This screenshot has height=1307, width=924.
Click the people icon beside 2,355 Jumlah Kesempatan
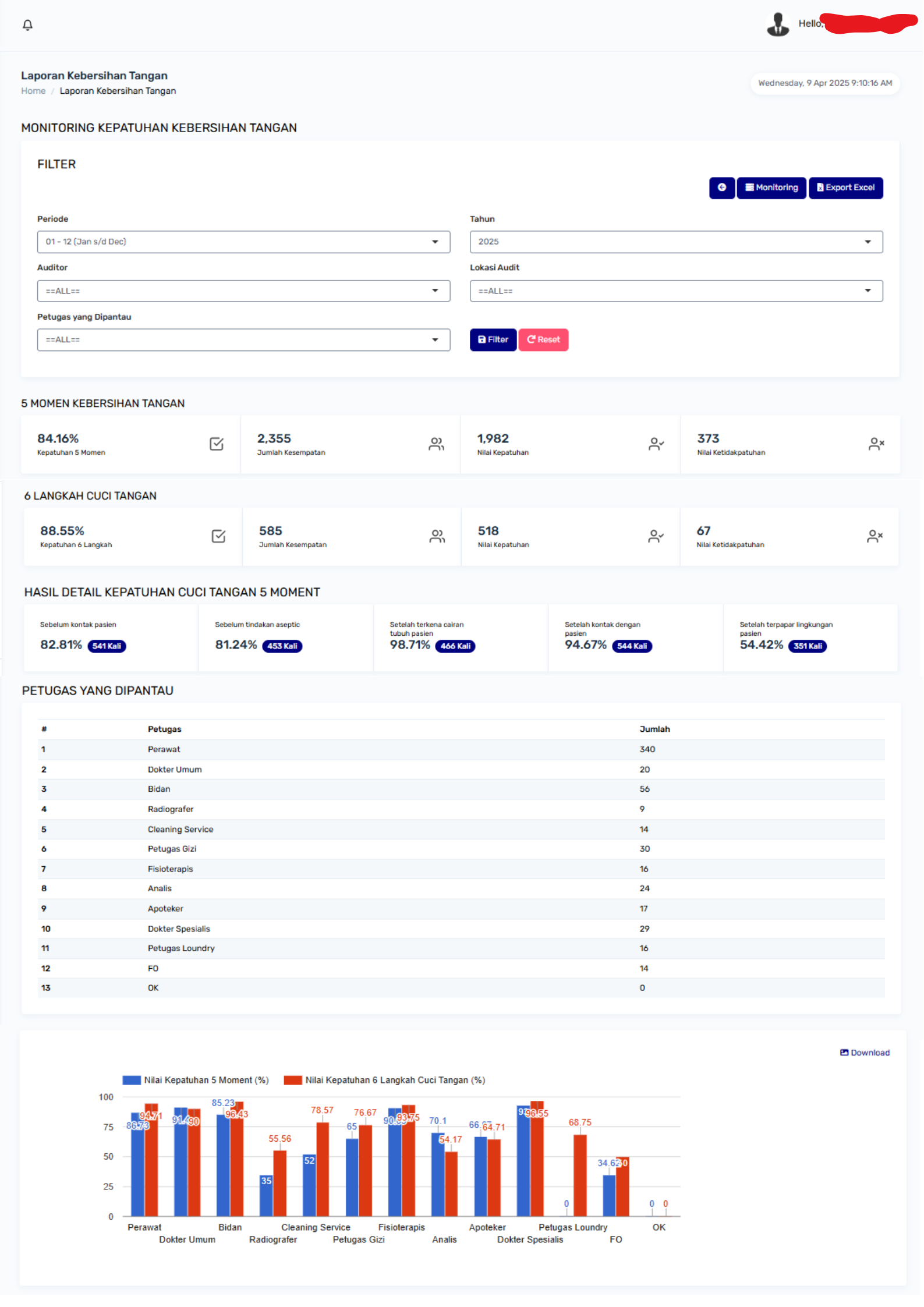click(436, 444)
